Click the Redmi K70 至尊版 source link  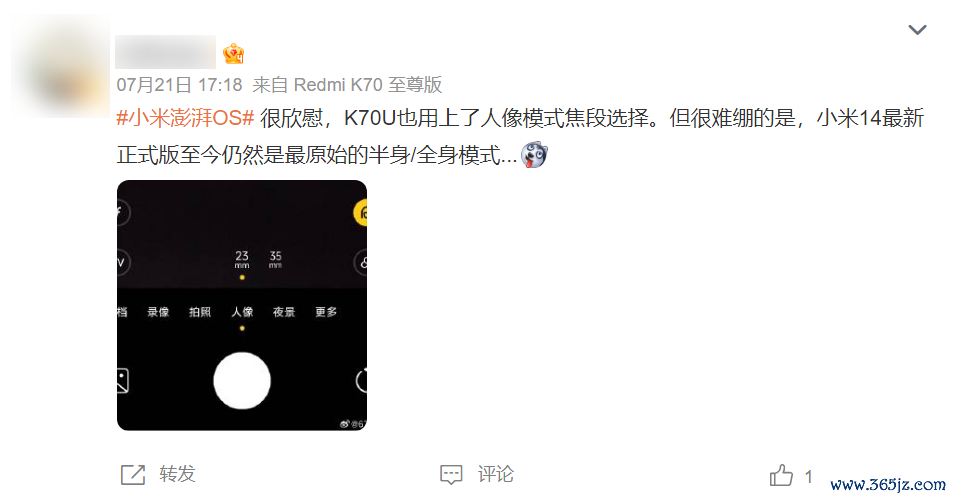[368, 84]
